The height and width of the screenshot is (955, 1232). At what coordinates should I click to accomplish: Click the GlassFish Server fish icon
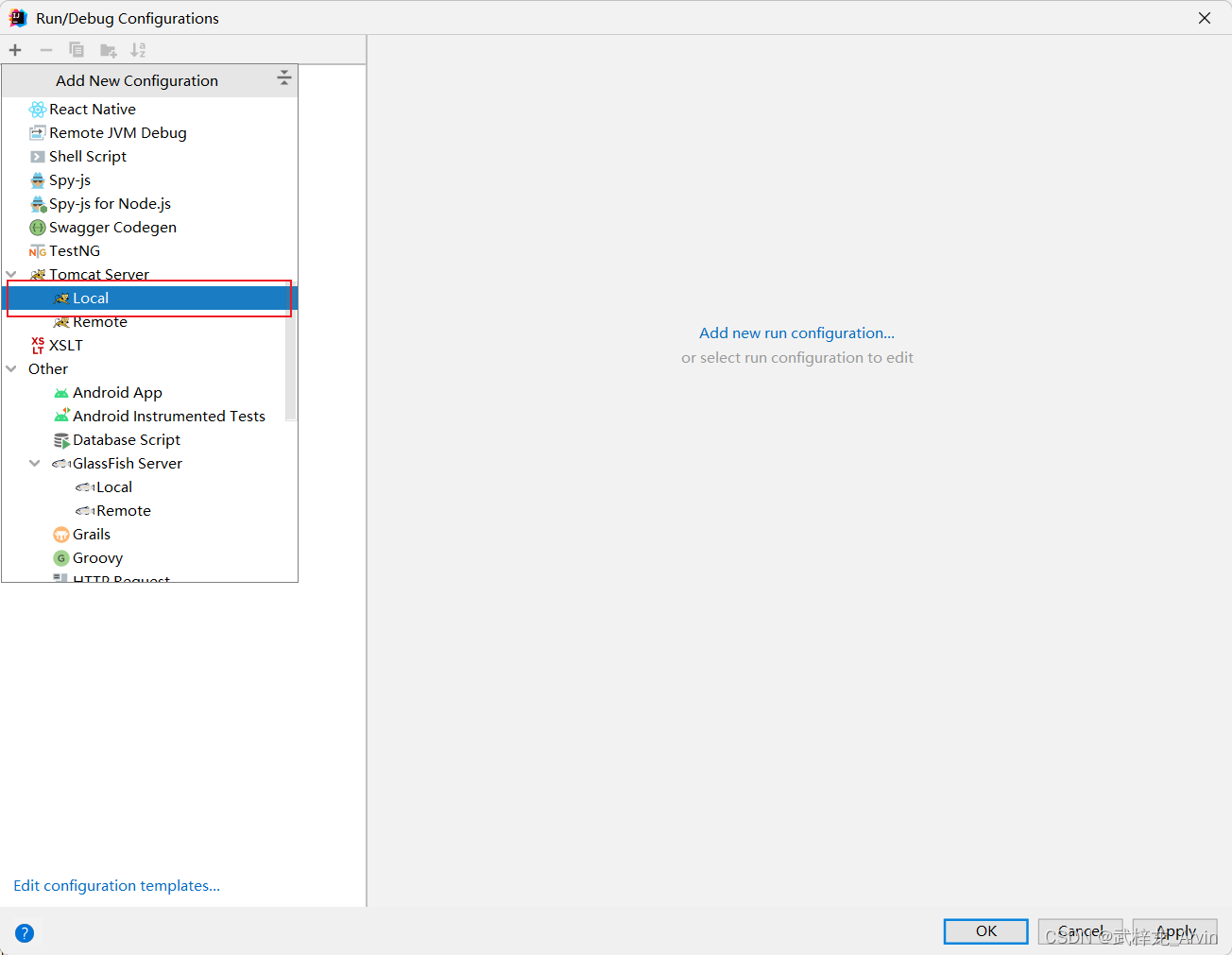click(61, 464)
